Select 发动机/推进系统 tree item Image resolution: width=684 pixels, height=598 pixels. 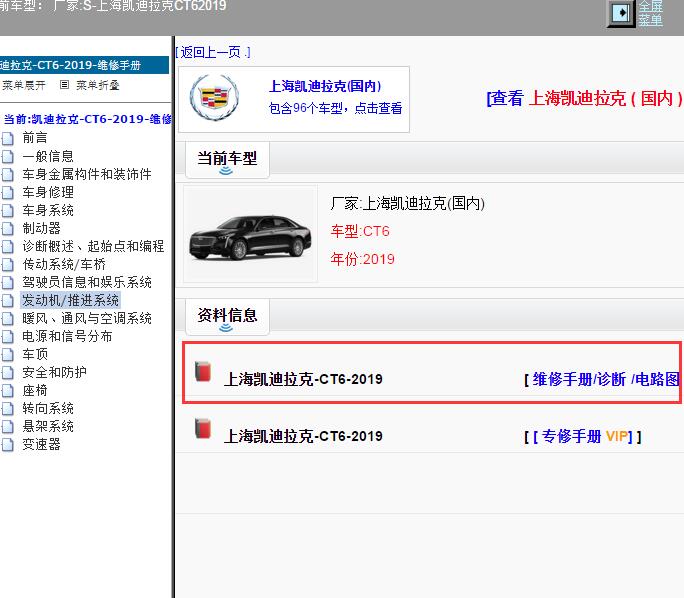point(70,300)
